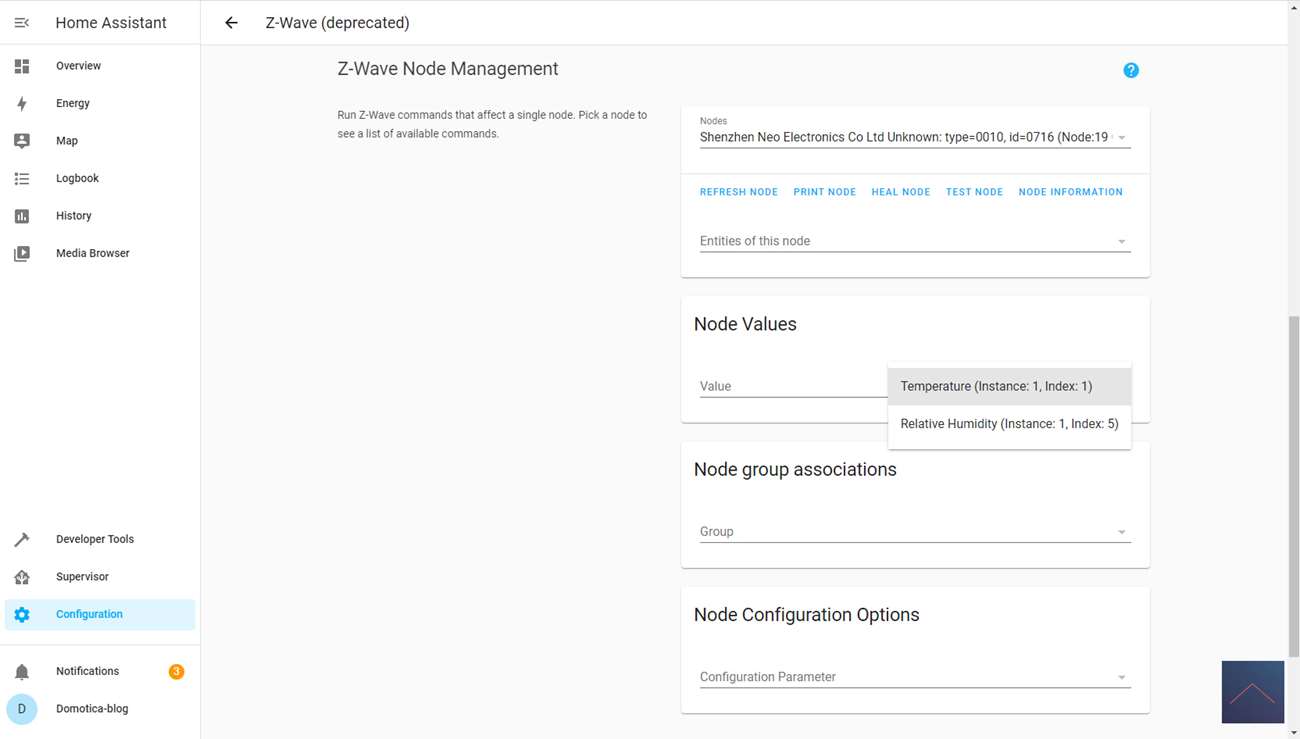Open Developer Tools hammer icon
The image size is (1300, 739).
click(x=22, y=539)
